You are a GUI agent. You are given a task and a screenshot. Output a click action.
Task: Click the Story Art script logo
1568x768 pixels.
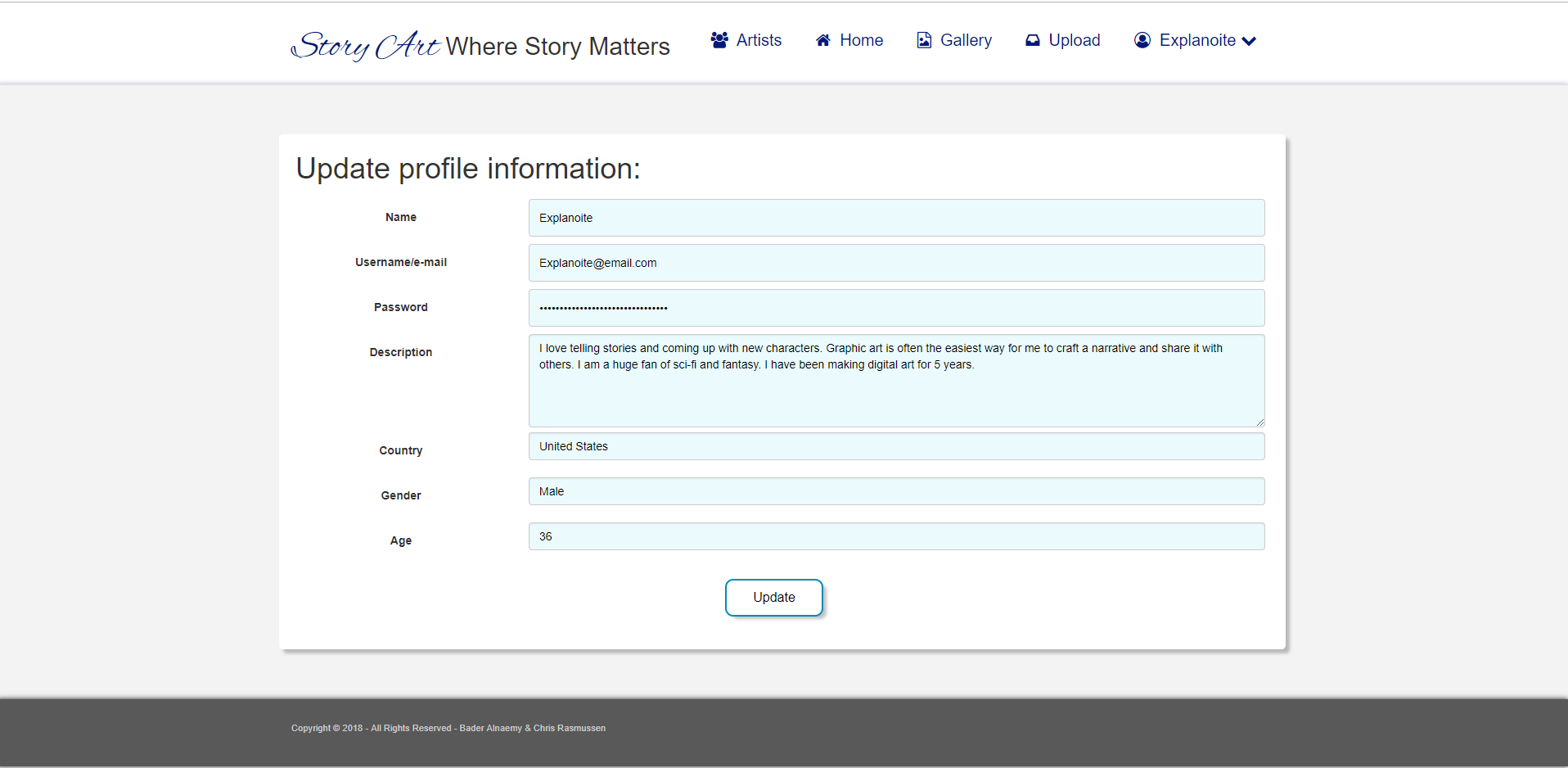366,46
